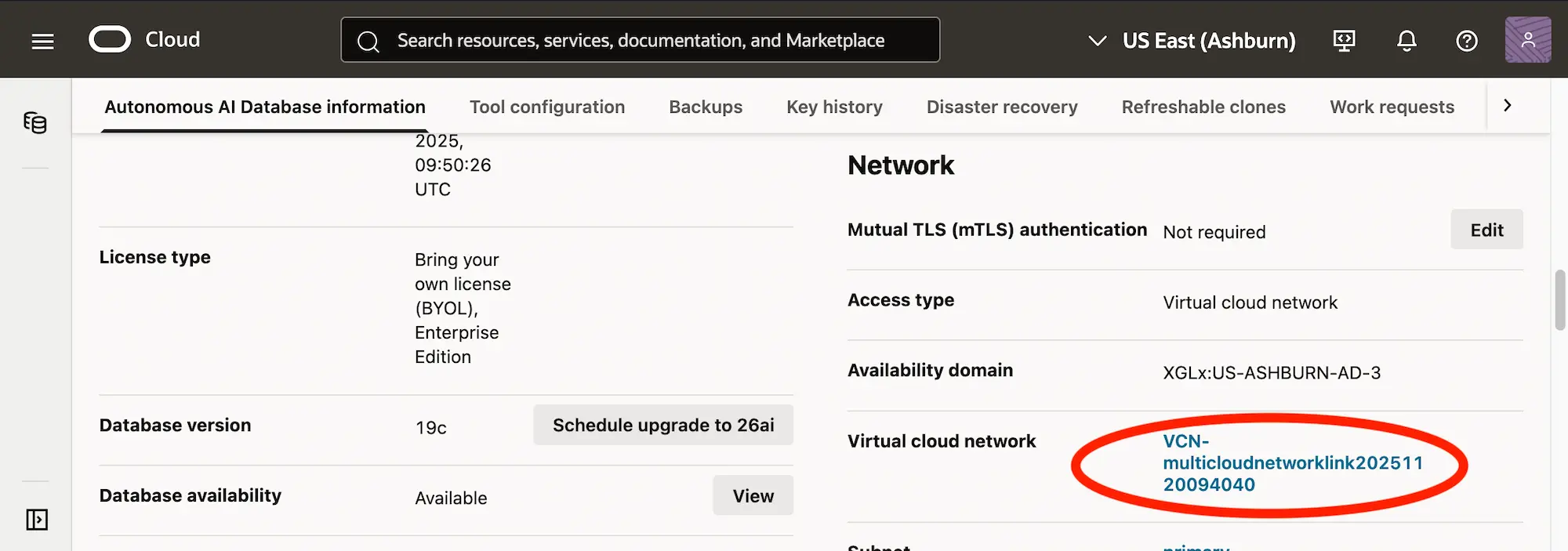Open the help question mark menu
This screenshot has height=551, width=1568.
(x=1466, y=41)
